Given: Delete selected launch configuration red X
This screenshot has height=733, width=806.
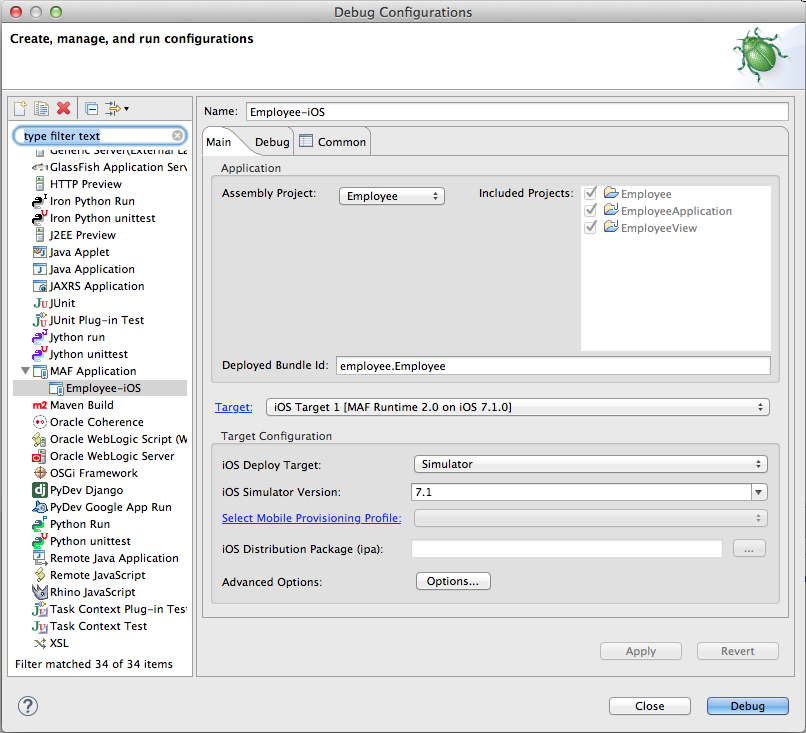Looking at the screenshot, I should (64, 108).
